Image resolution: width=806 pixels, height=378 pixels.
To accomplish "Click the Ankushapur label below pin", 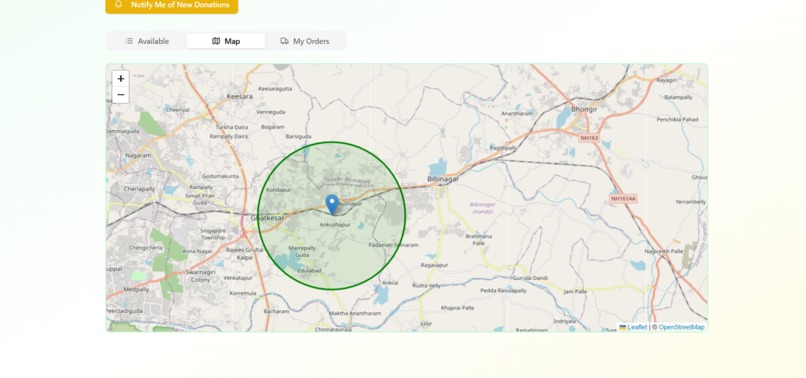I will tap(335, 225).
